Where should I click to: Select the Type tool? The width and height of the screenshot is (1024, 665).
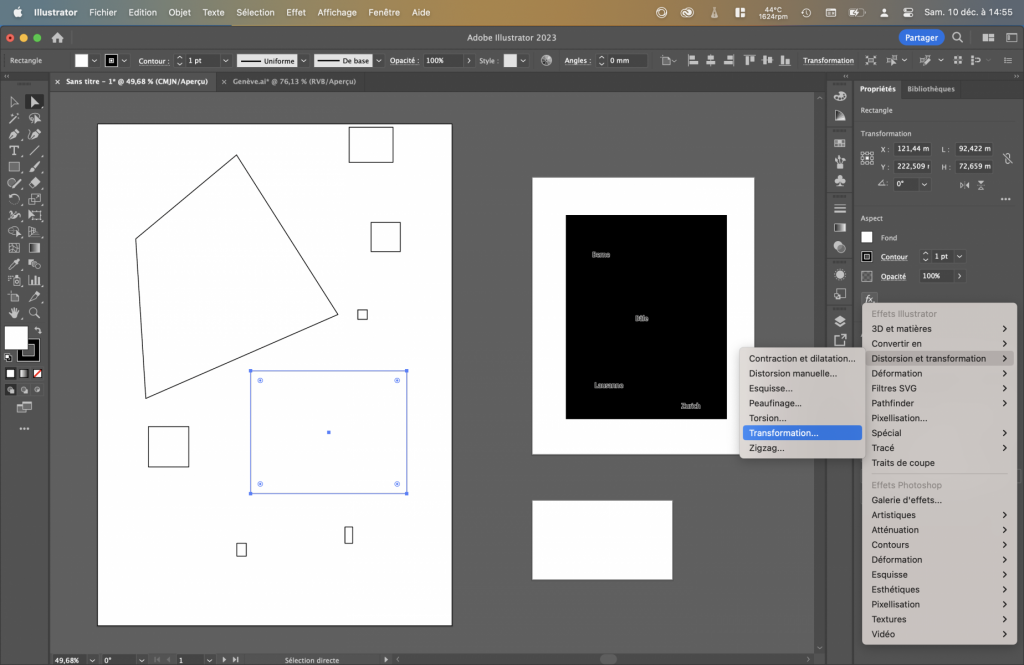click(x=14, y=150)
